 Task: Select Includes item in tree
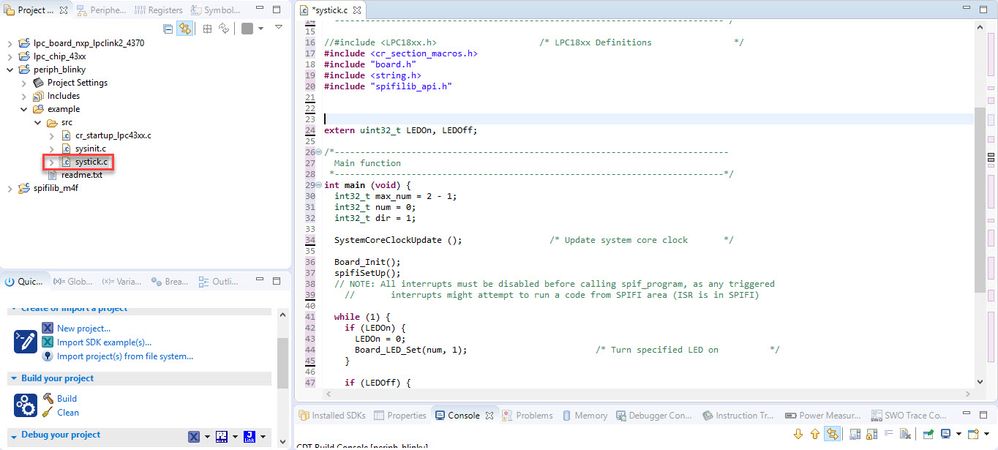click(63, 96)
